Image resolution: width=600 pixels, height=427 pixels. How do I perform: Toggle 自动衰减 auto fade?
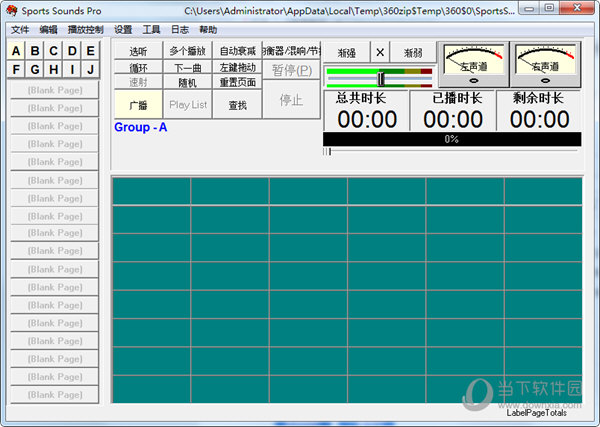coord(237,51)
